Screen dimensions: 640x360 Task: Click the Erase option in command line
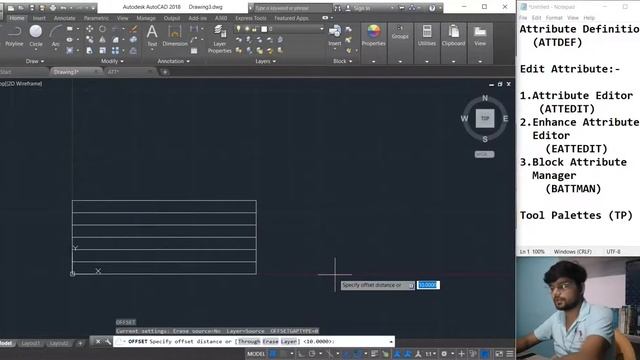tap(270, 342)
